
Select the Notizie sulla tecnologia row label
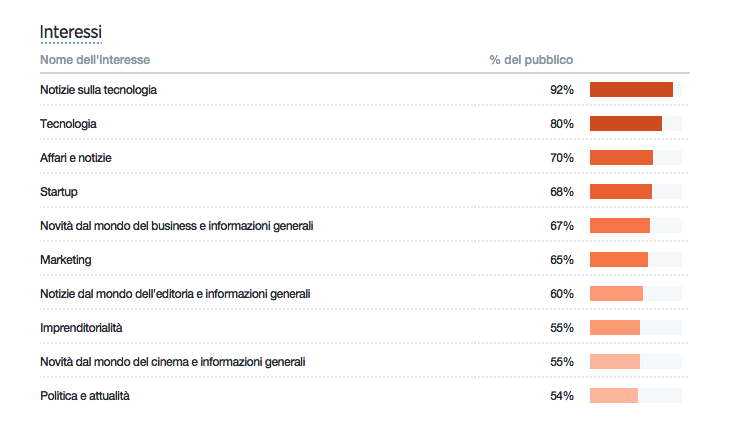98,90
